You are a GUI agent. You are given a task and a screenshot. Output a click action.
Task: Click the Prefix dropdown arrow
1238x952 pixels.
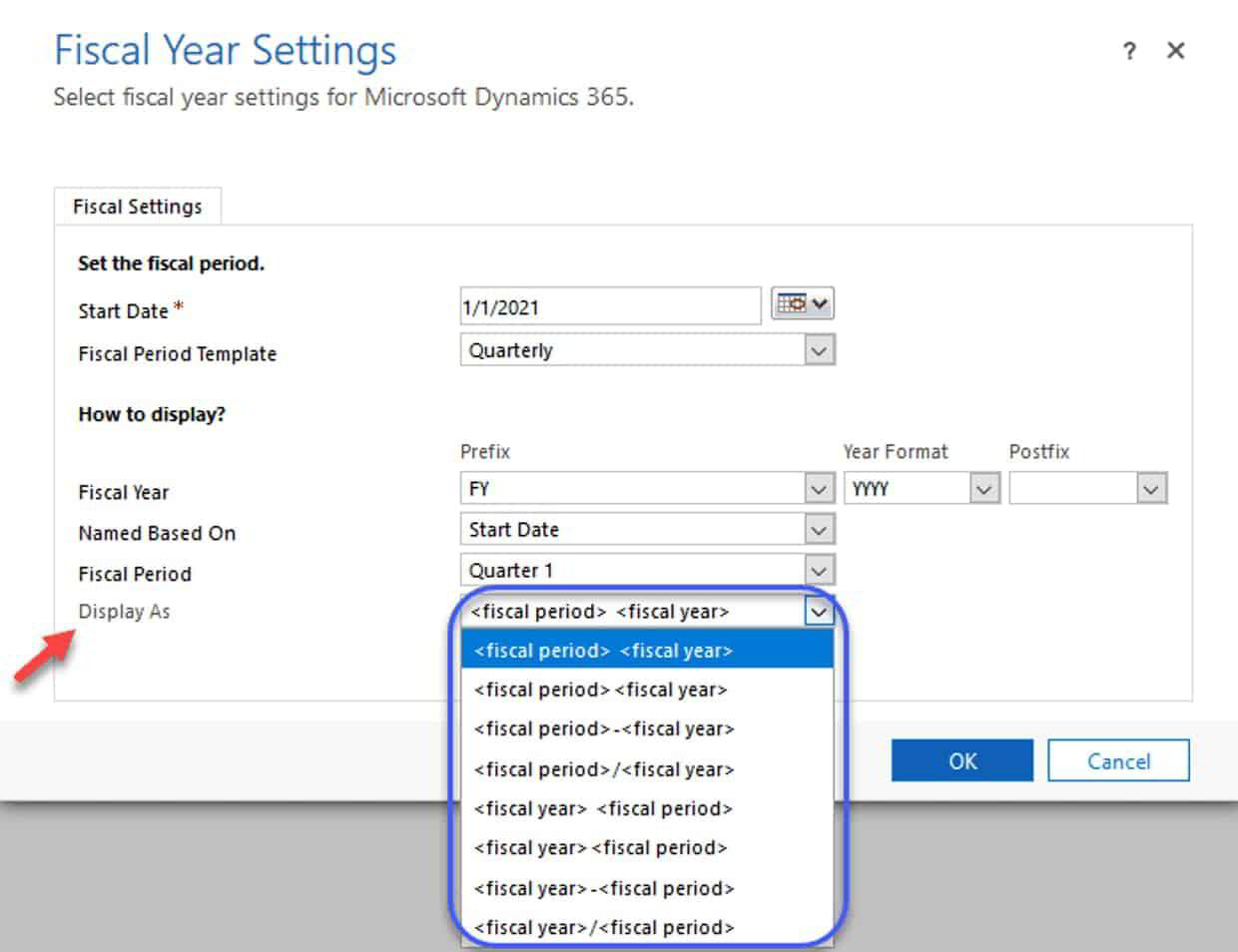pyautogui.click(x=819, y=488)
